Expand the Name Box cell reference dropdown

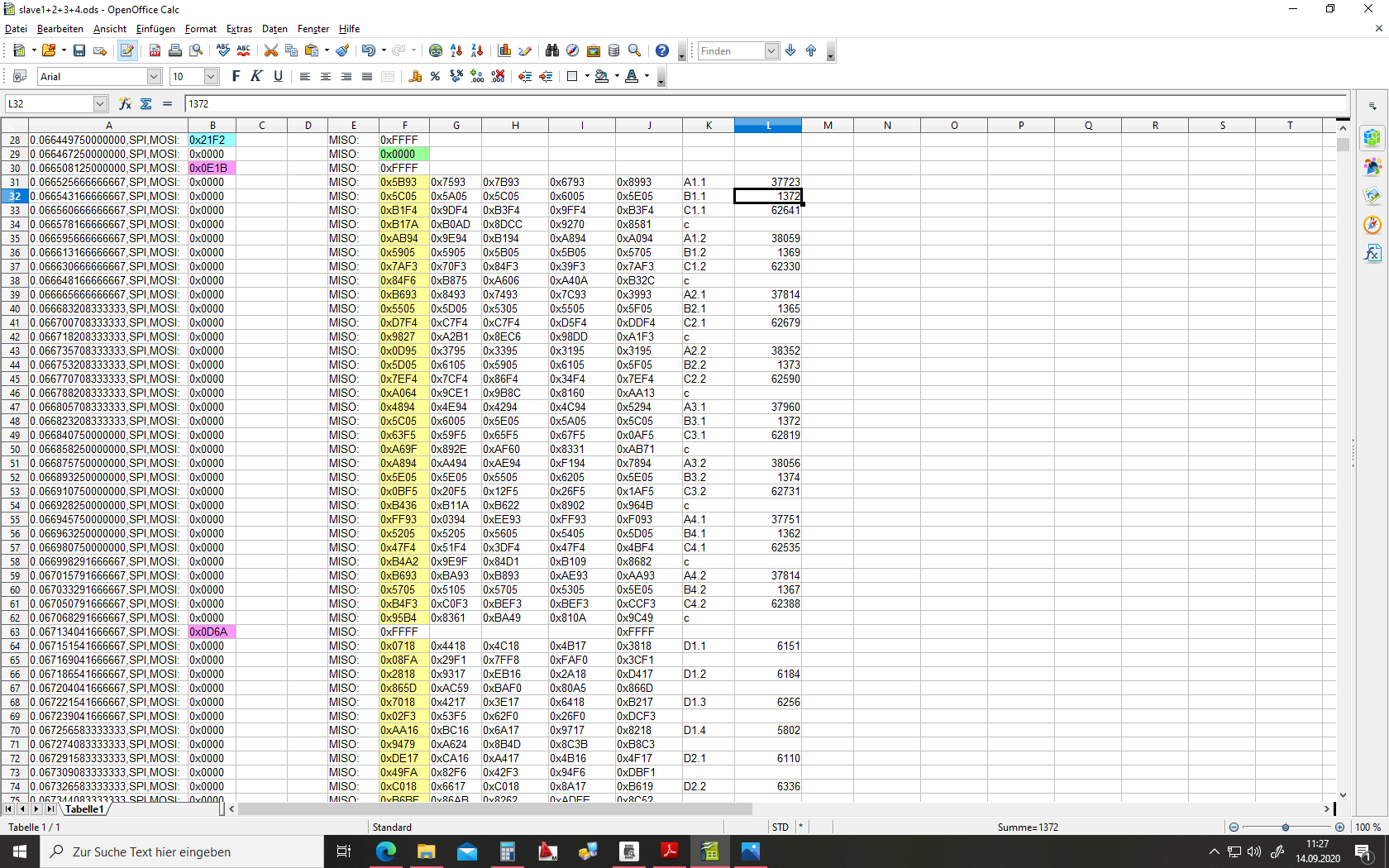pos(100,104)
